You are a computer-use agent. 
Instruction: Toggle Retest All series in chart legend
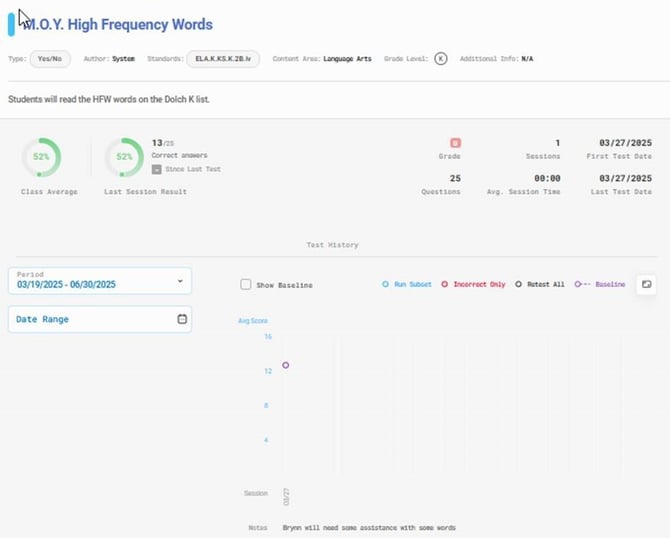click(x=540, y=285)
